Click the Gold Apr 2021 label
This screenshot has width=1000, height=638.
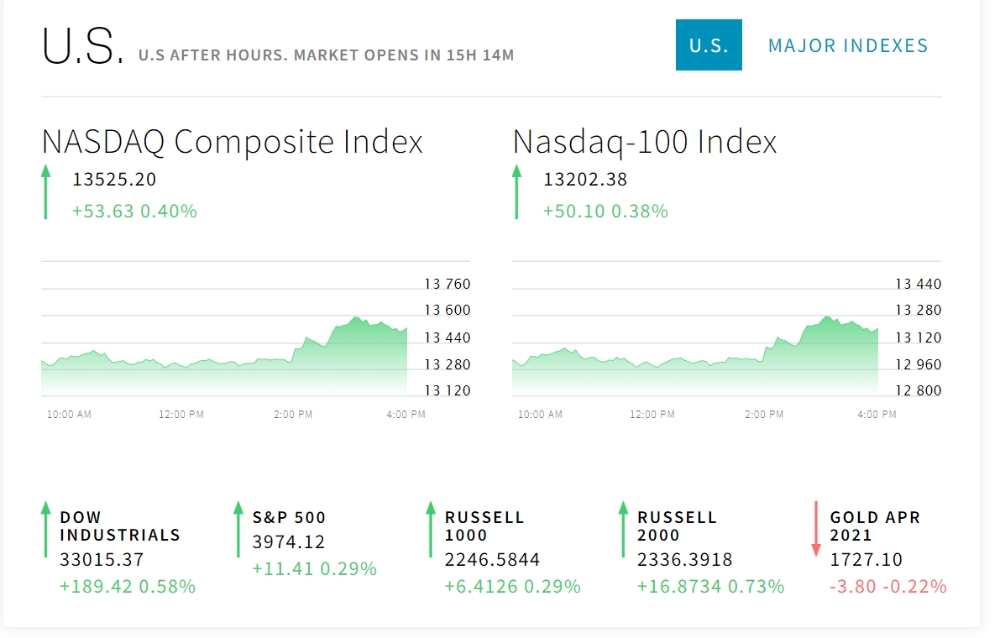pyautogui.click(x=875, y=526)
